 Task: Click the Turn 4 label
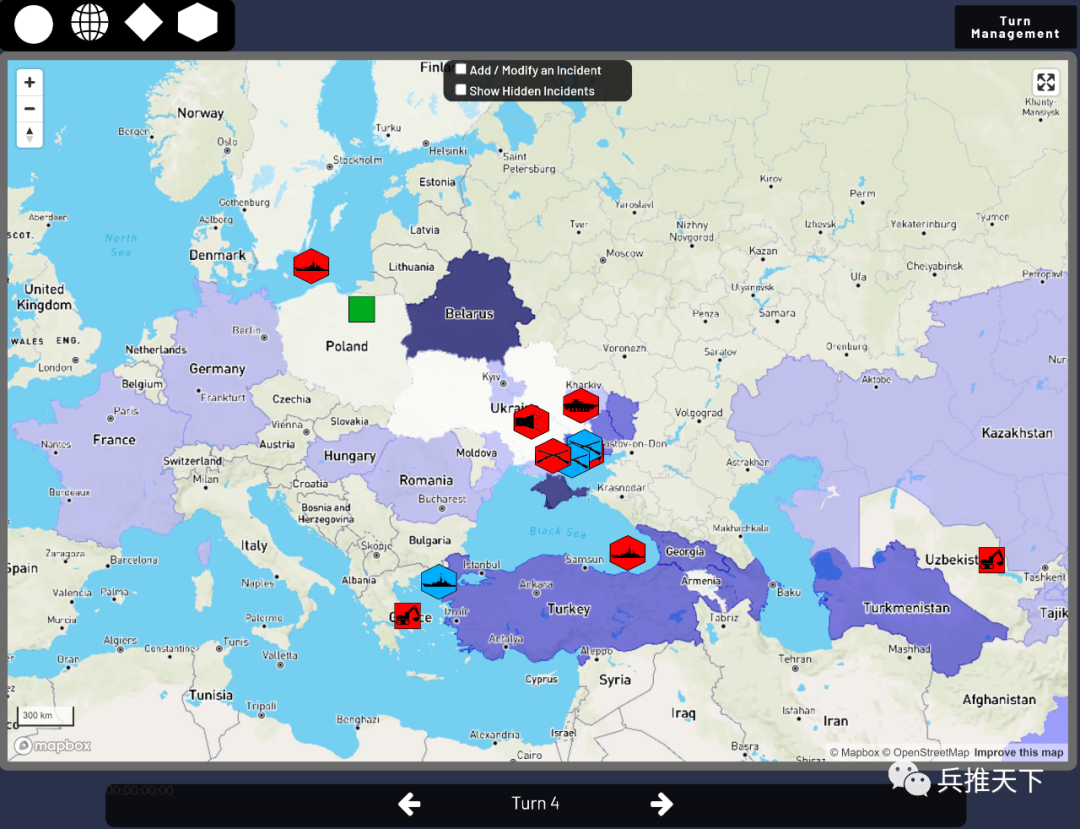point(535,803)
